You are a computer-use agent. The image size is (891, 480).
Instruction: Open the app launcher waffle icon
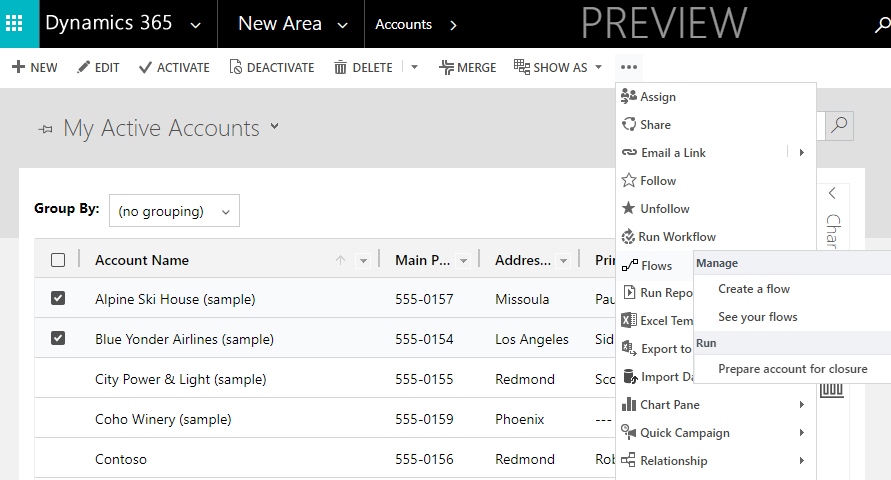coord(19,24)
